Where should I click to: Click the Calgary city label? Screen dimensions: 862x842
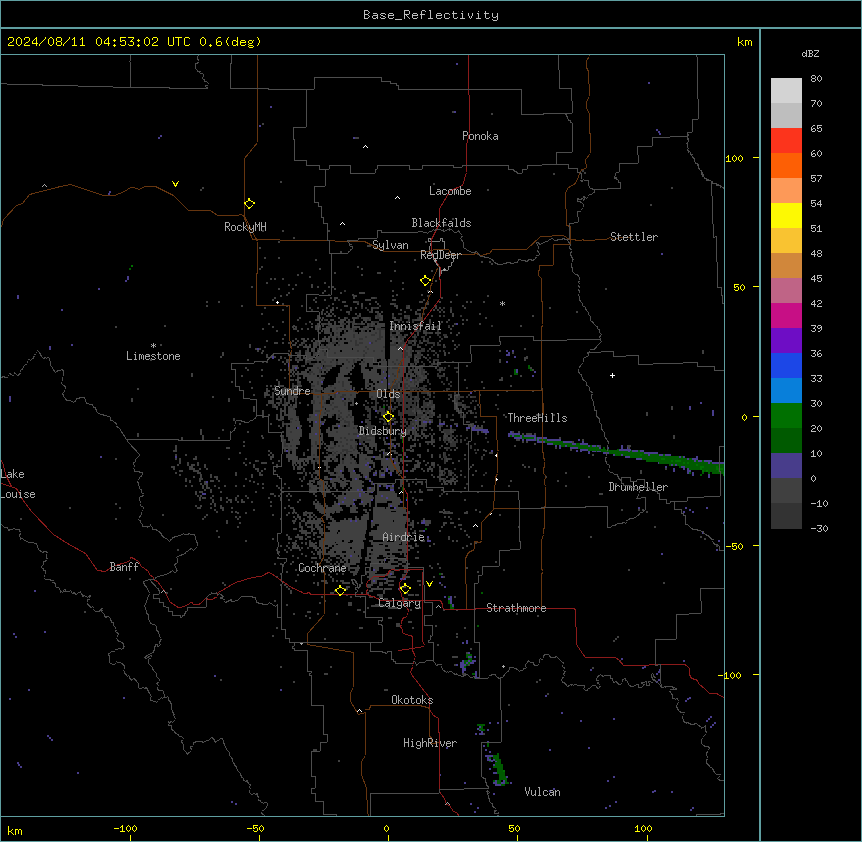click(x=399, y=603)
